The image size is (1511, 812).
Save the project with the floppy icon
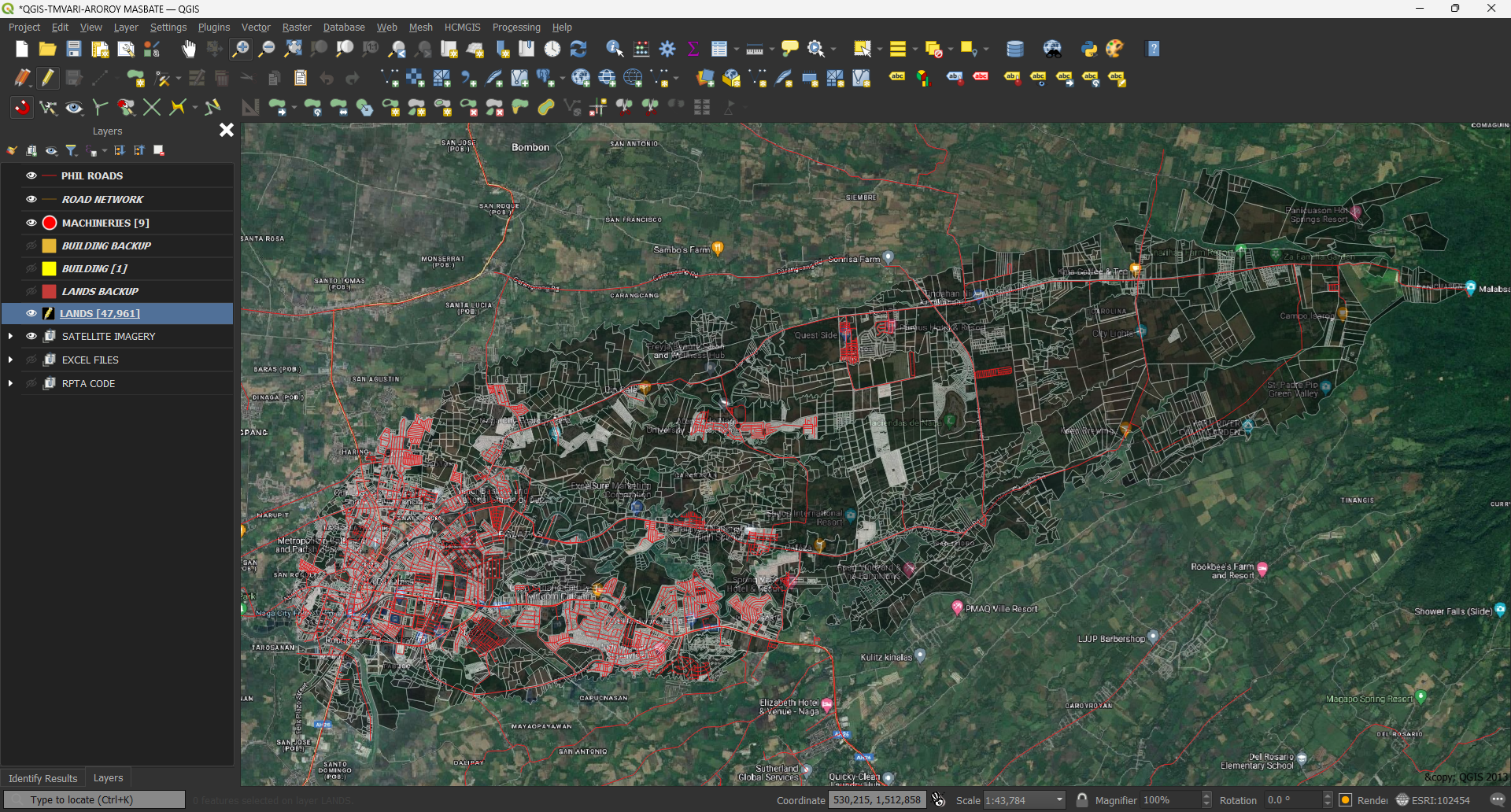click(73, 50)
